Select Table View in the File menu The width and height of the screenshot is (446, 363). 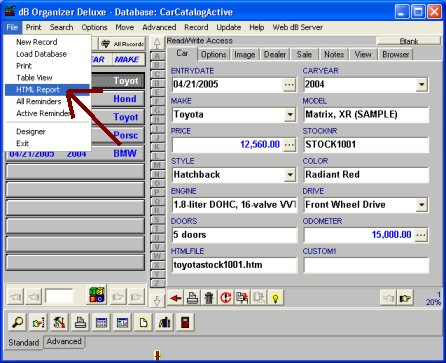click(x=47, y=78)
